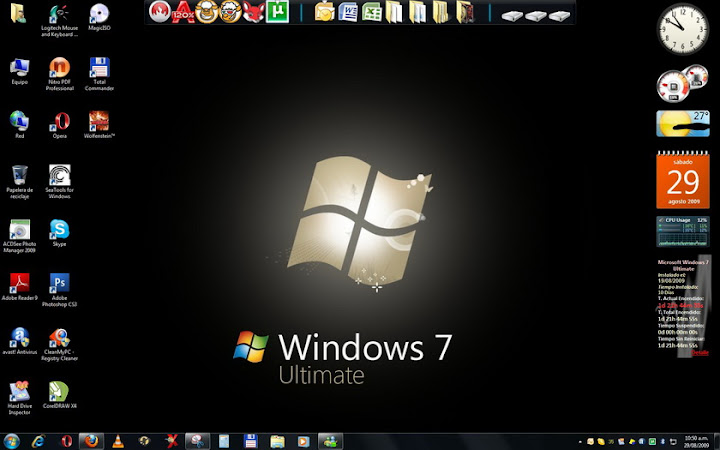
Task: Click the red flame Nero icon in dock
Action: click(160, 12)
